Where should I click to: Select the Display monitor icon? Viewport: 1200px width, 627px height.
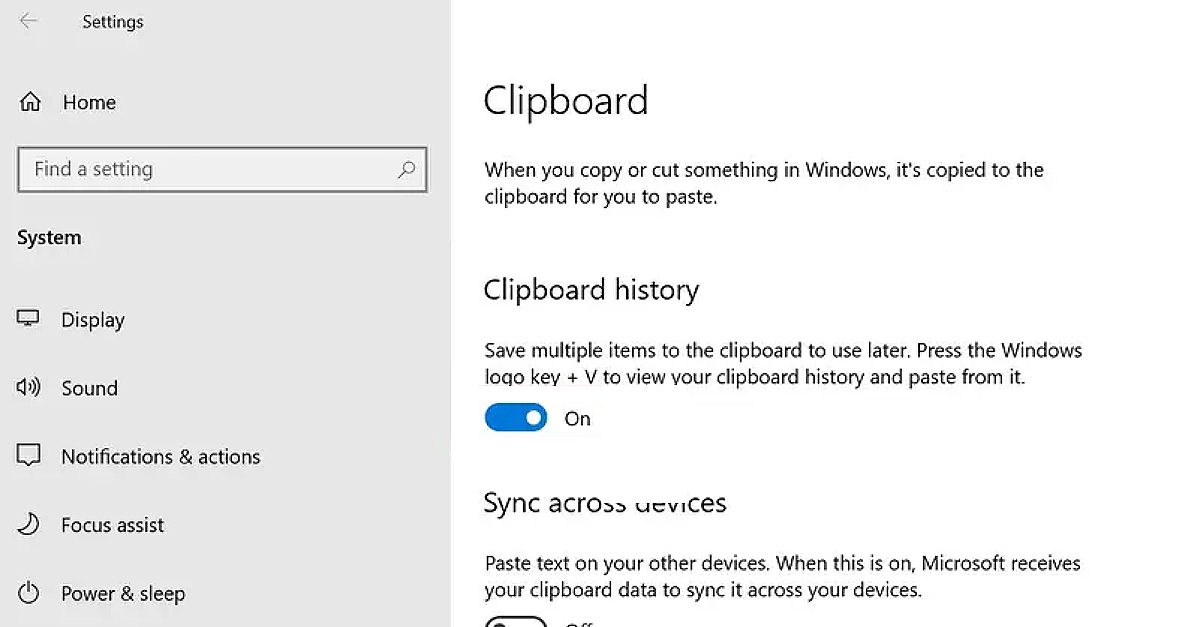point(30,319)
